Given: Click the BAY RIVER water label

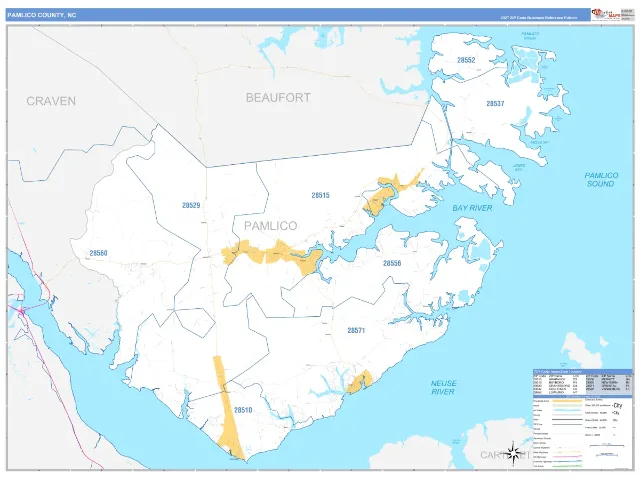Looking at the screenshot, I should click(x=472, y=208).
